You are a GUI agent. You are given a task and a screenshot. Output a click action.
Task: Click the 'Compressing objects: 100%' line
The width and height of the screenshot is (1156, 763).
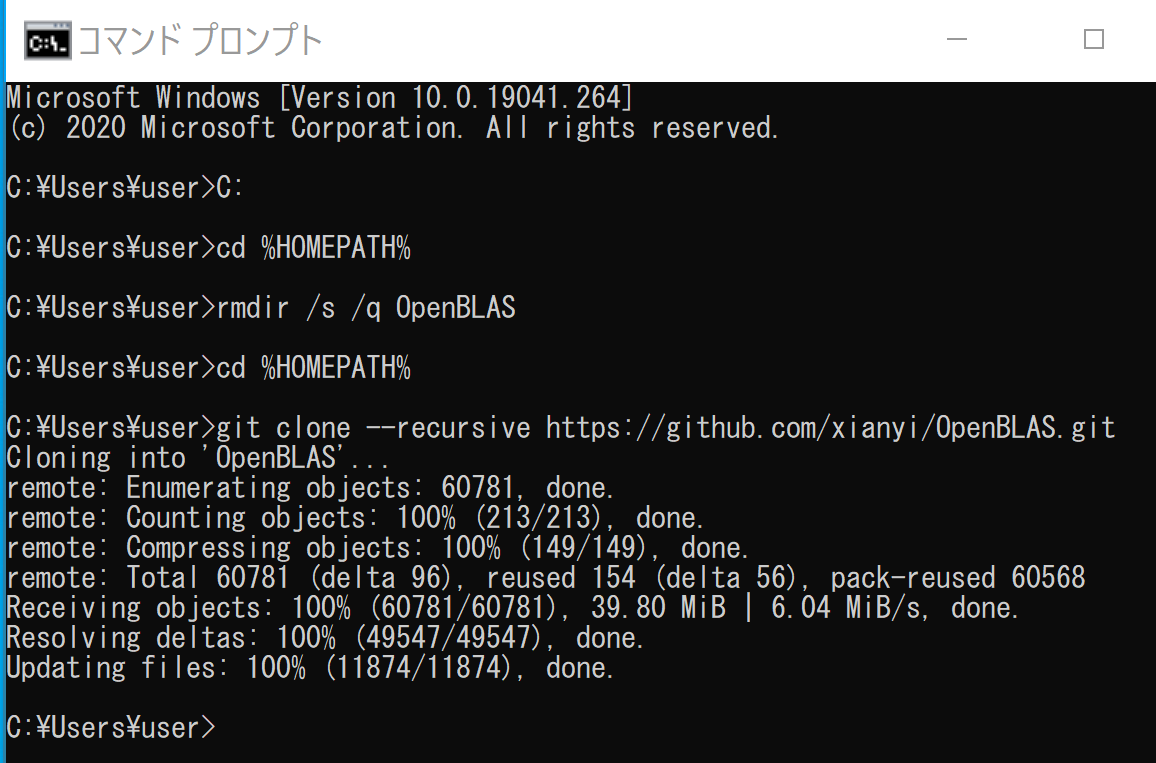pyautogui.click(x=377, y=548)
